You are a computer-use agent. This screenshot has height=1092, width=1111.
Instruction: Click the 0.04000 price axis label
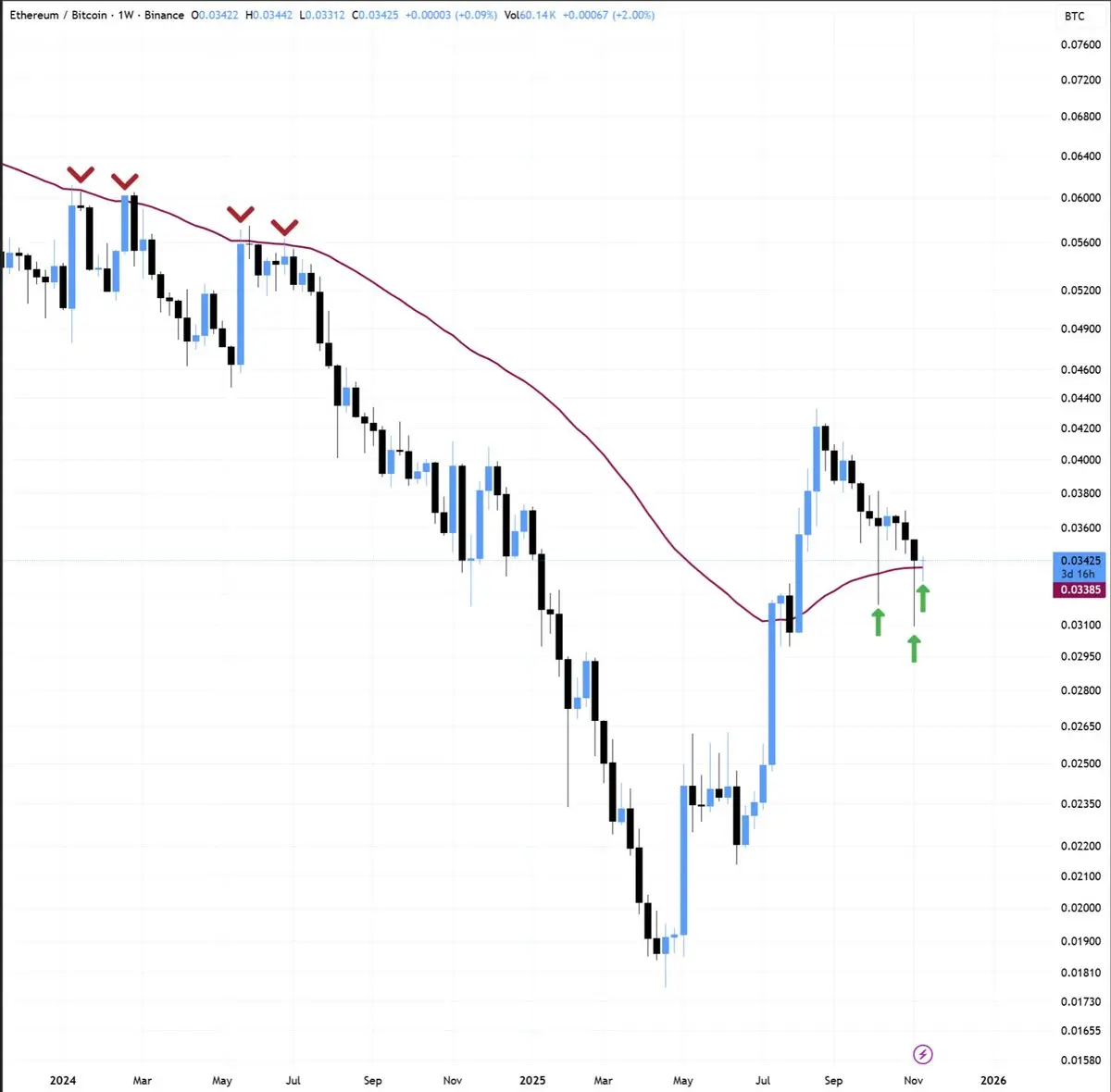[x=1080, y=460]
